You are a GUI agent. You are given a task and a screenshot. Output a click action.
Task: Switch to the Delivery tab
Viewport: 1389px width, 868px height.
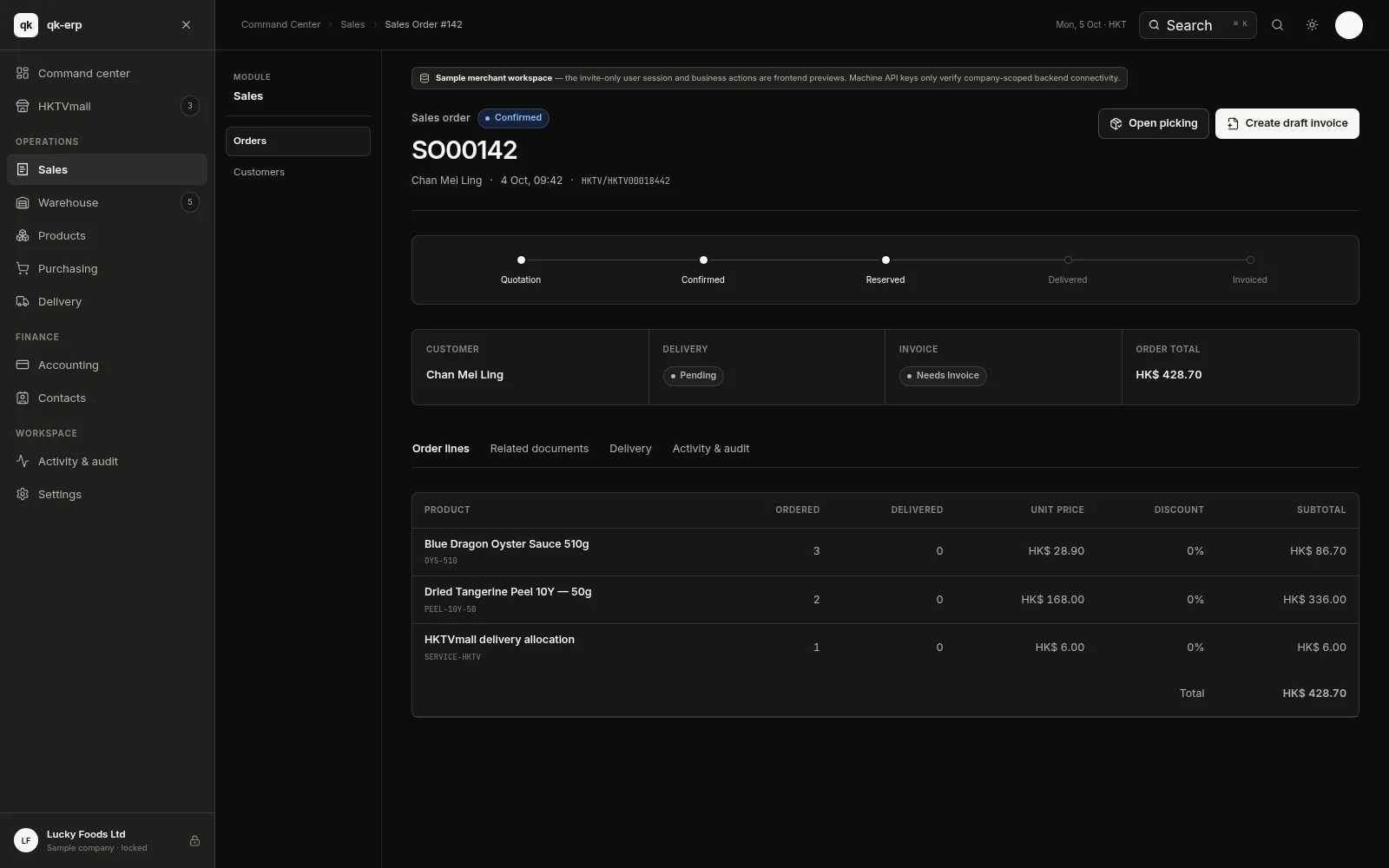click(630, 449)
